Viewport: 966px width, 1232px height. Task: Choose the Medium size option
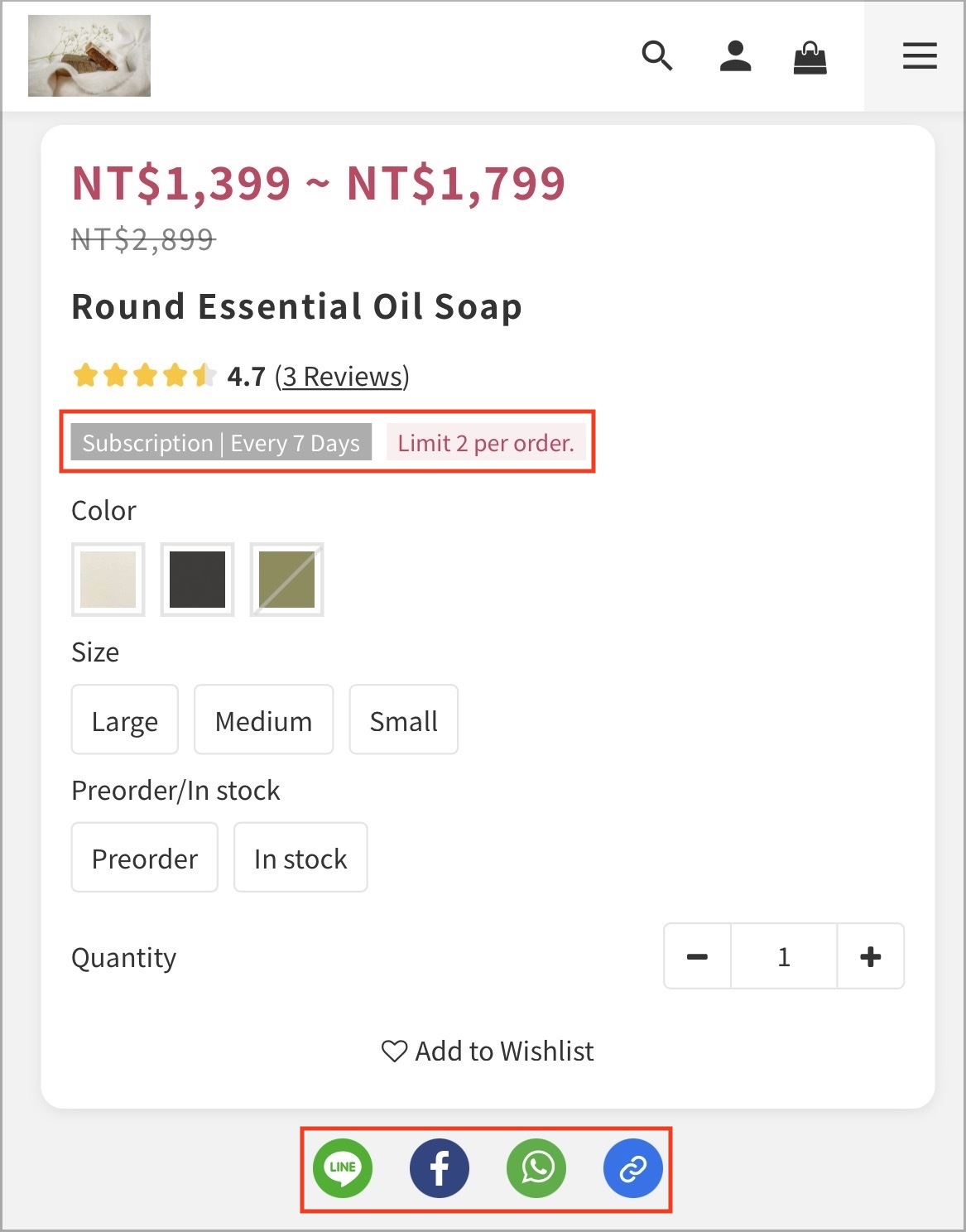(x=263, y=719)
